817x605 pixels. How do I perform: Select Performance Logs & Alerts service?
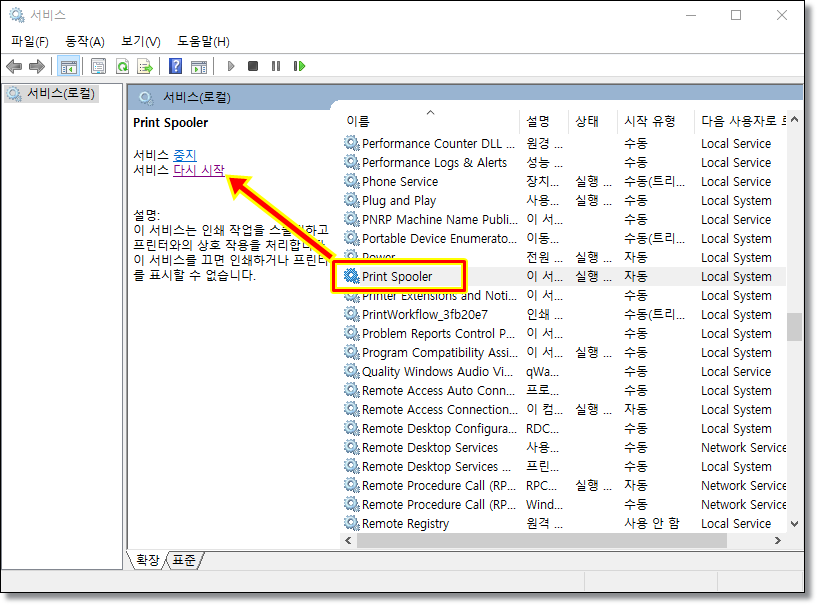coord(565,163)
